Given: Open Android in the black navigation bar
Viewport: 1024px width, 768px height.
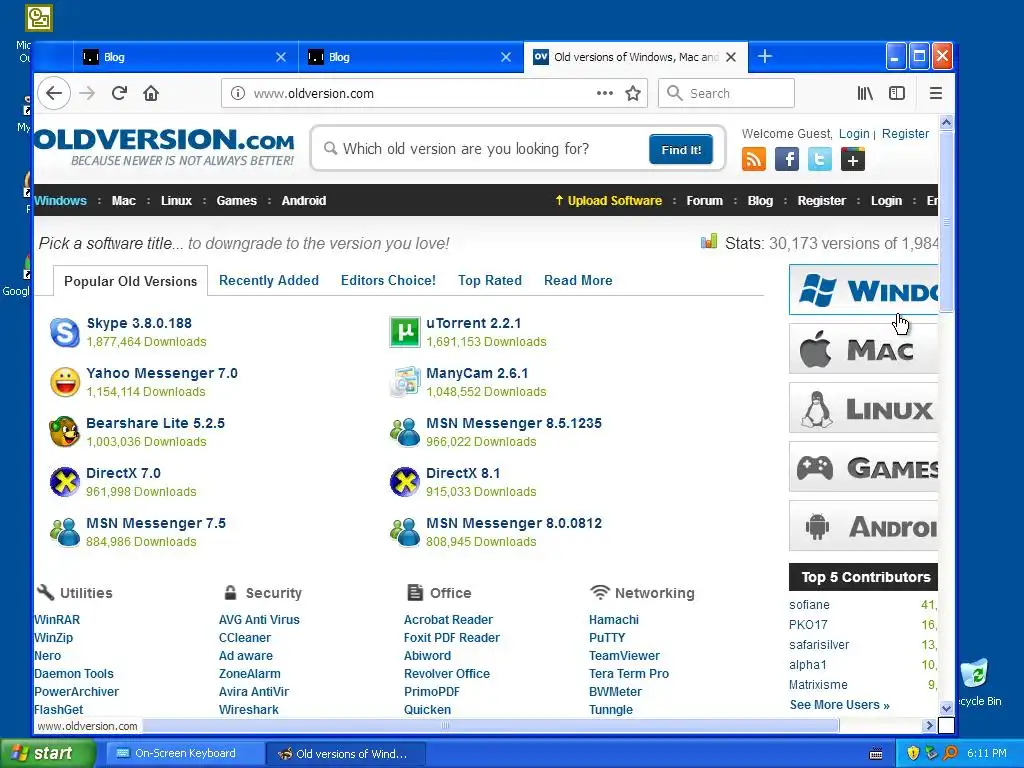Looking at the screenshot, I should (304, 200).
